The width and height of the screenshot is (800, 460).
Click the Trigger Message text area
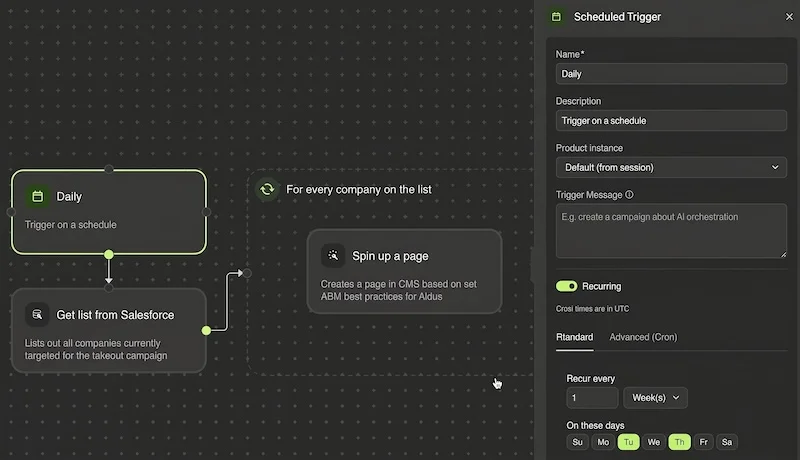[671, 231]
